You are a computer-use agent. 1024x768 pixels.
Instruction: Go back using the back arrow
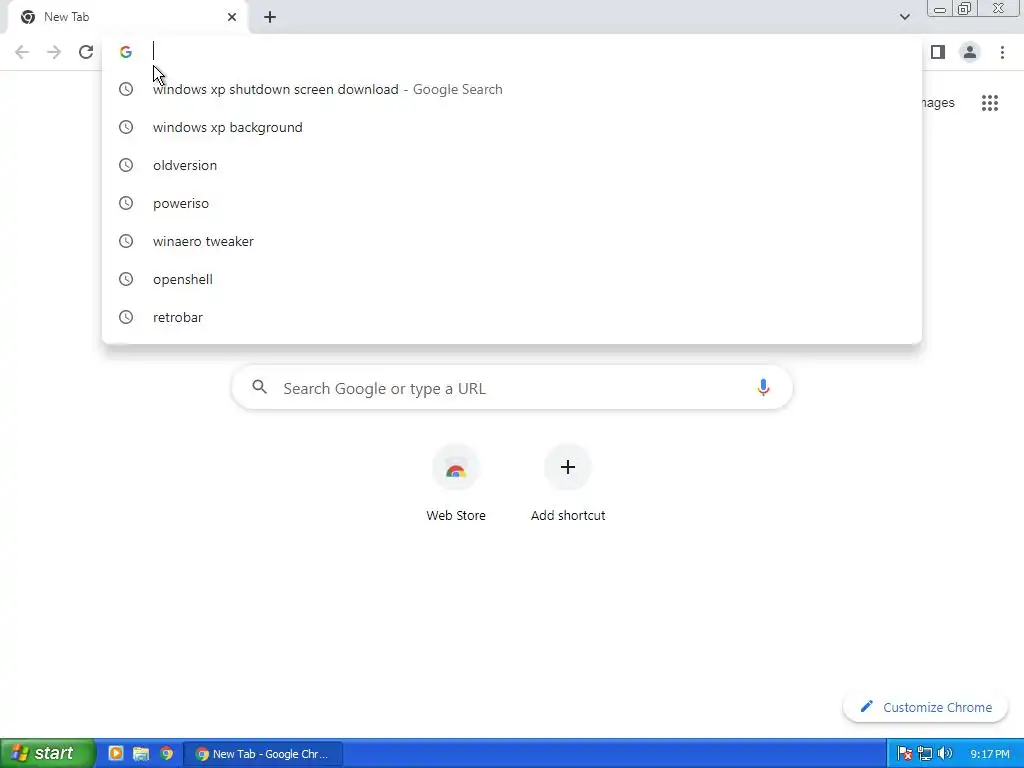pyautogui.click(x=22, y=52)
